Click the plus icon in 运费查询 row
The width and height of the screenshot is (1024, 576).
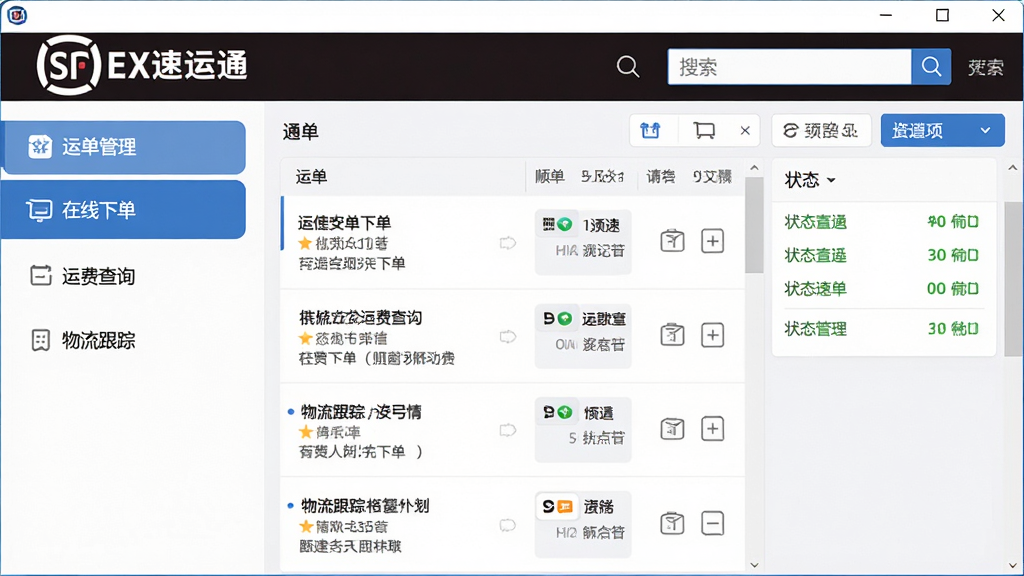pyautogui.click(x=712, y=335)
